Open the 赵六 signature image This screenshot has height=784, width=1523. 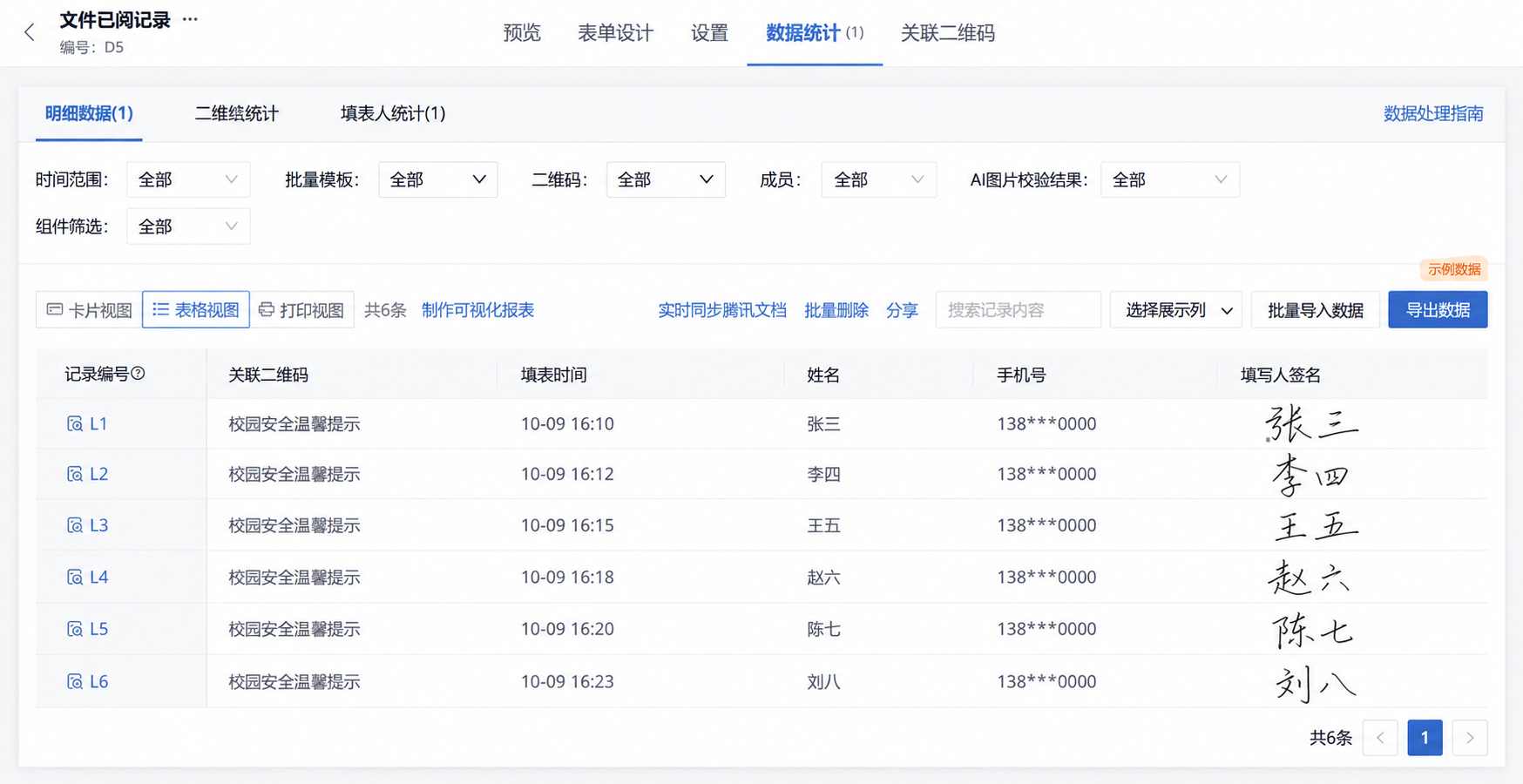(1310, 577)
